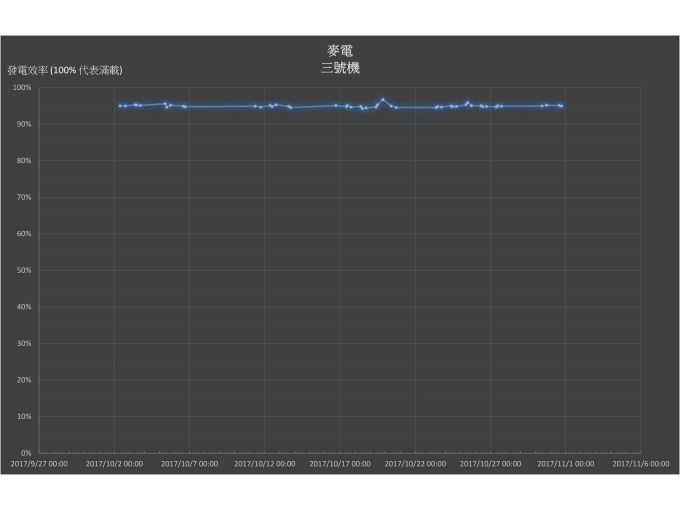
Task: Click the first data point of the line
Action: point(120,106)
